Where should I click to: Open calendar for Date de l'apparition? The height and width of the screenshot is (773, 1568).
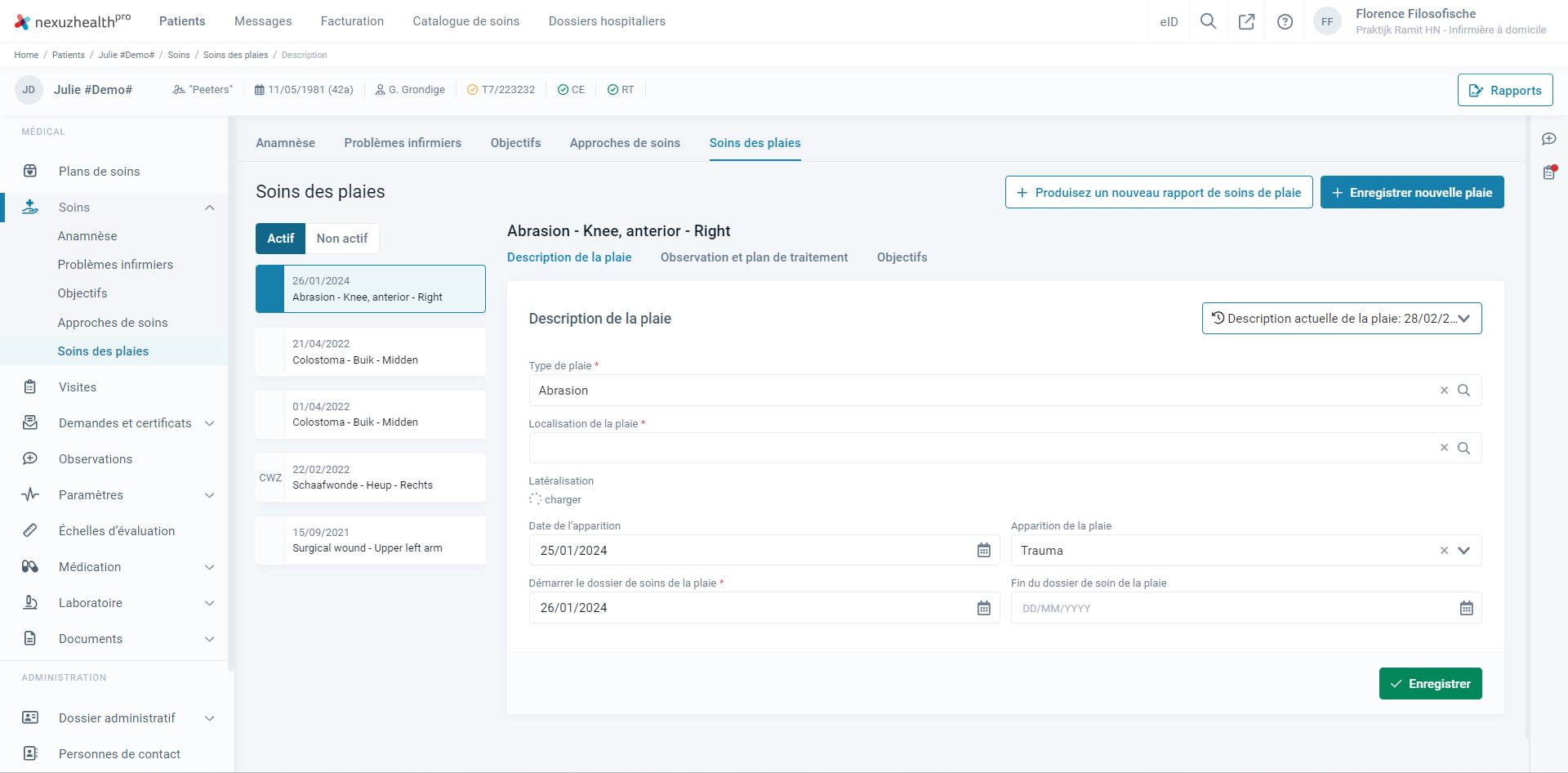click(984, 551)
